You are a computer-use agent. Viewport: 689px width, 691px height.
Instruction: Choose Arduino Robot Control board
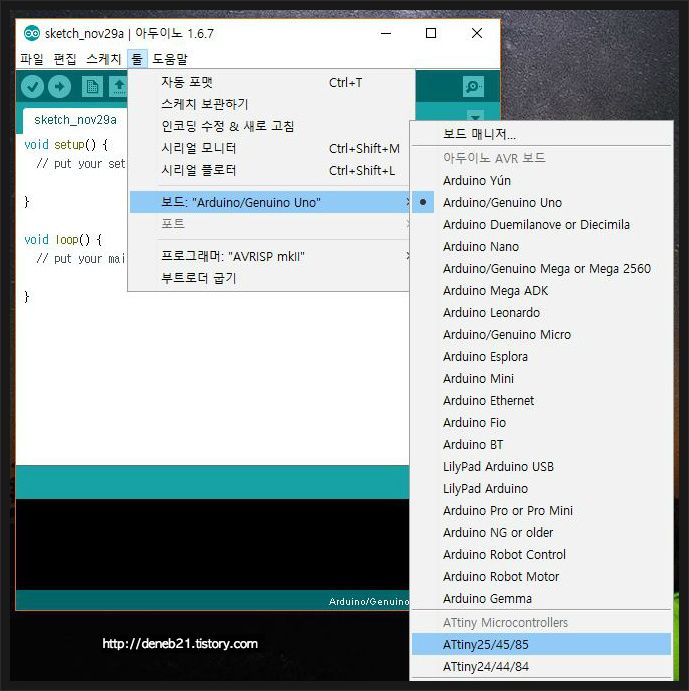pos(541,554)
